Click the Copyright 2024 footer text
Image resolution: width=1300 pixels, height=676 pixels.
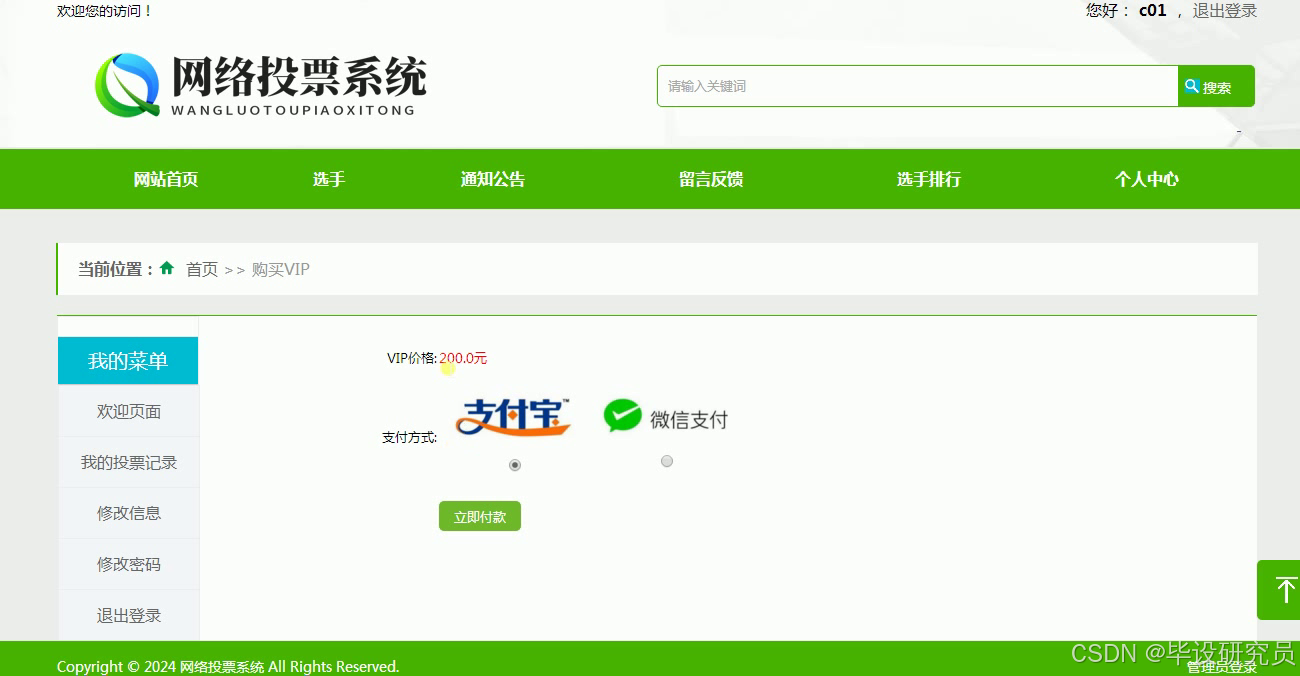(228, 667)
